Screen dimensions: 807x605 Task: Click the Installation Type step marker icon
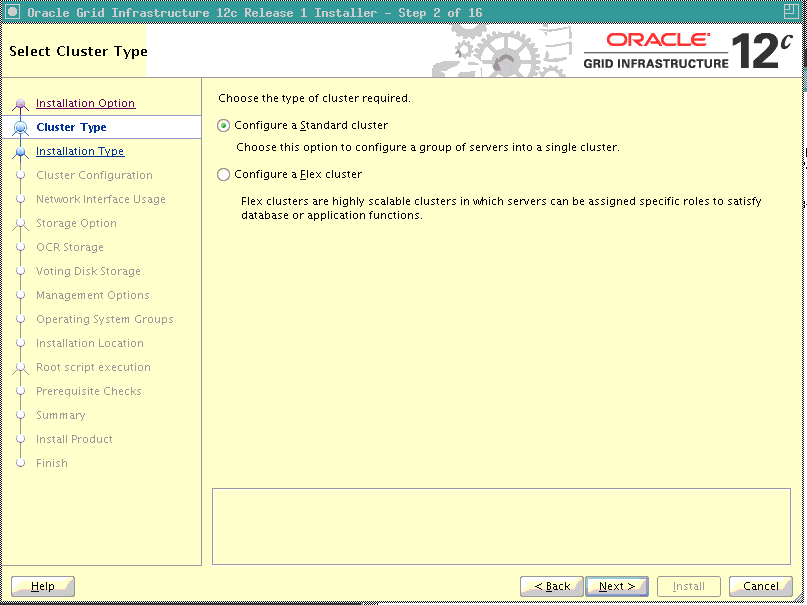(21, 152)
